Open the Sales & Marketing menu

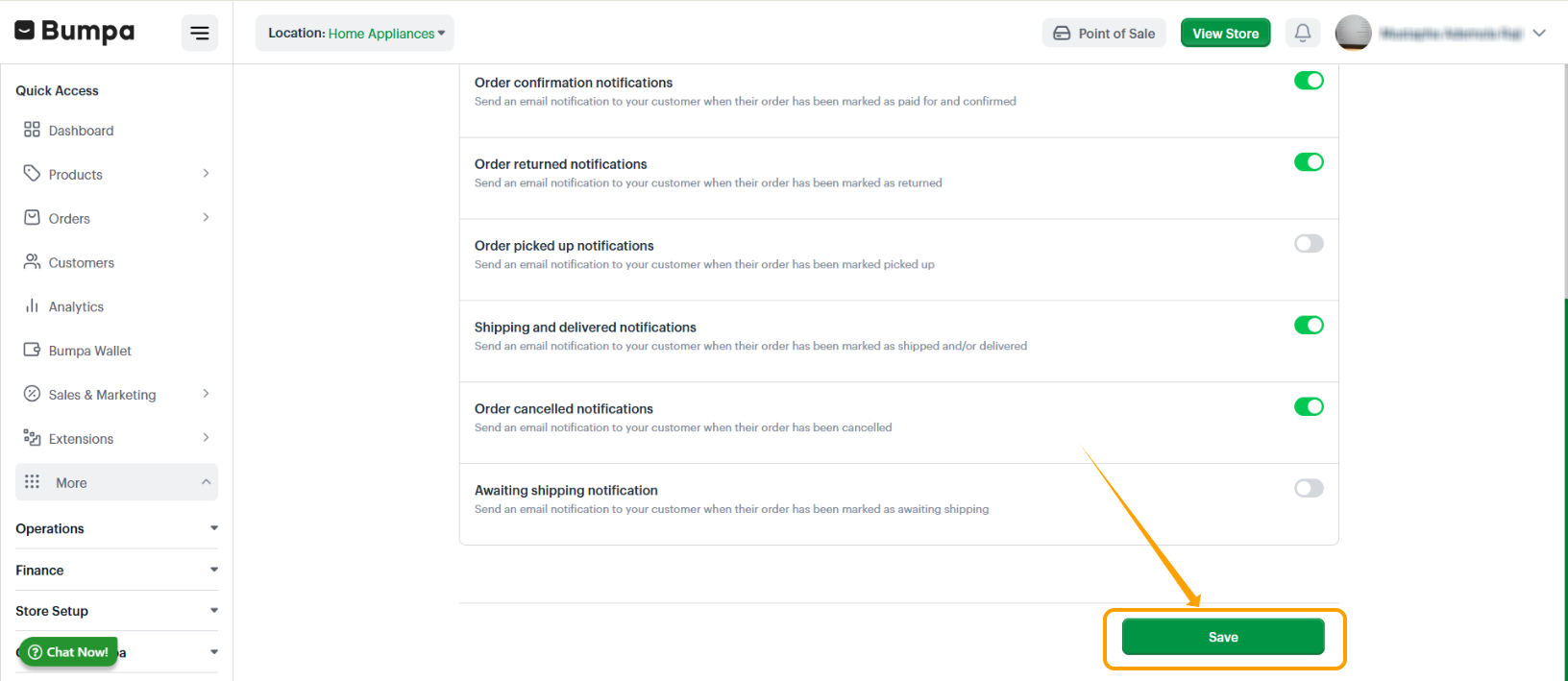tap(102, 394)
